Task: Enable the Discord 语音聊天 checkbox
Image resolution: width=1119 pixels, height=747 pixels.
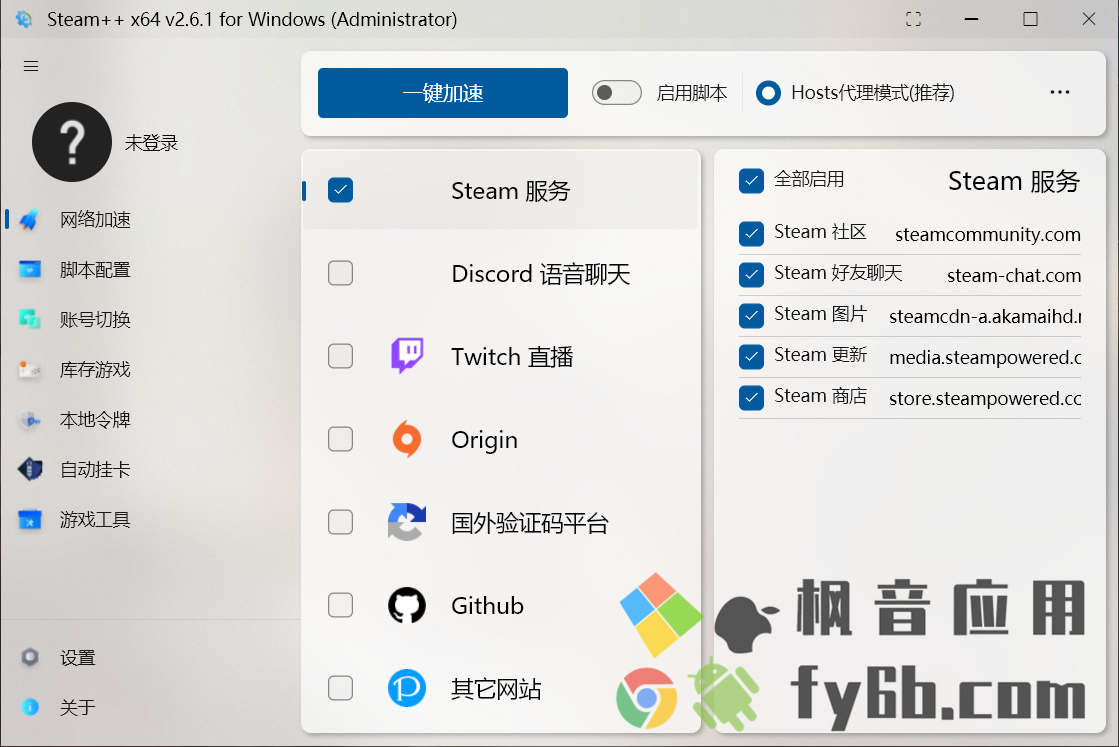Action: [340, 273]
